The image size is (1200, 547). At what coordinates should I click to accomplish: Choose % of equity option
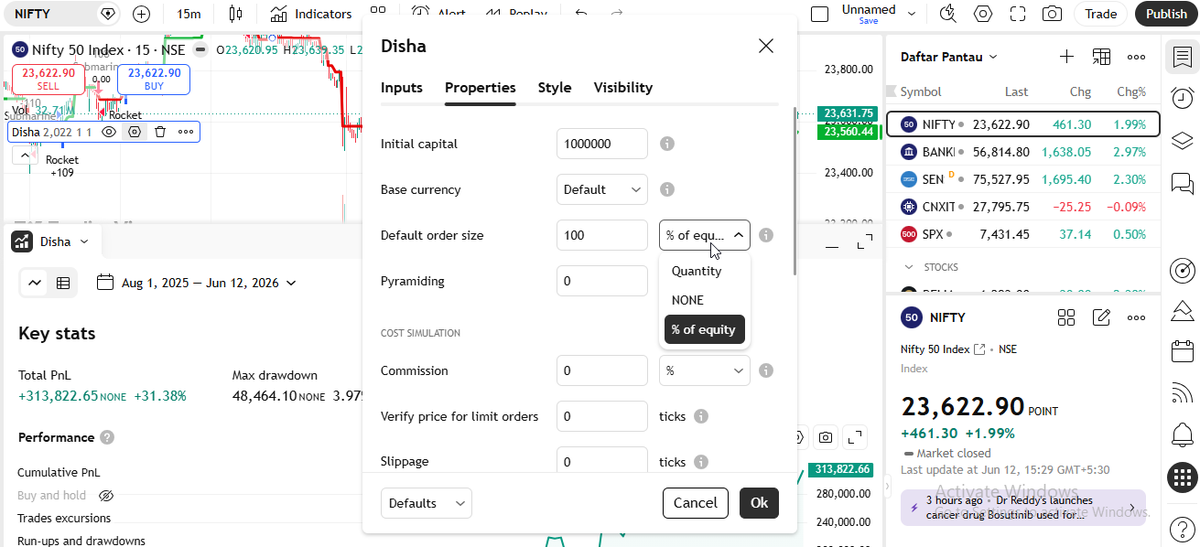coord(704,329)
